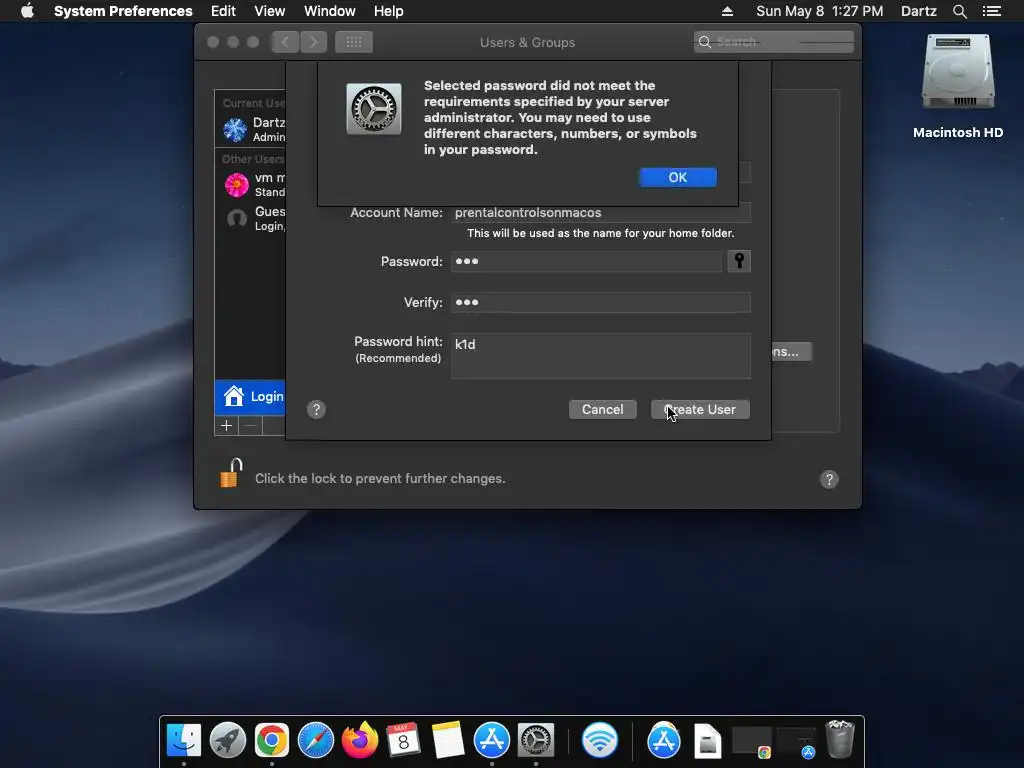Select the vm standard user
Image resolution: width=1024 pixels, height=768 pixels.
point(250,185)
